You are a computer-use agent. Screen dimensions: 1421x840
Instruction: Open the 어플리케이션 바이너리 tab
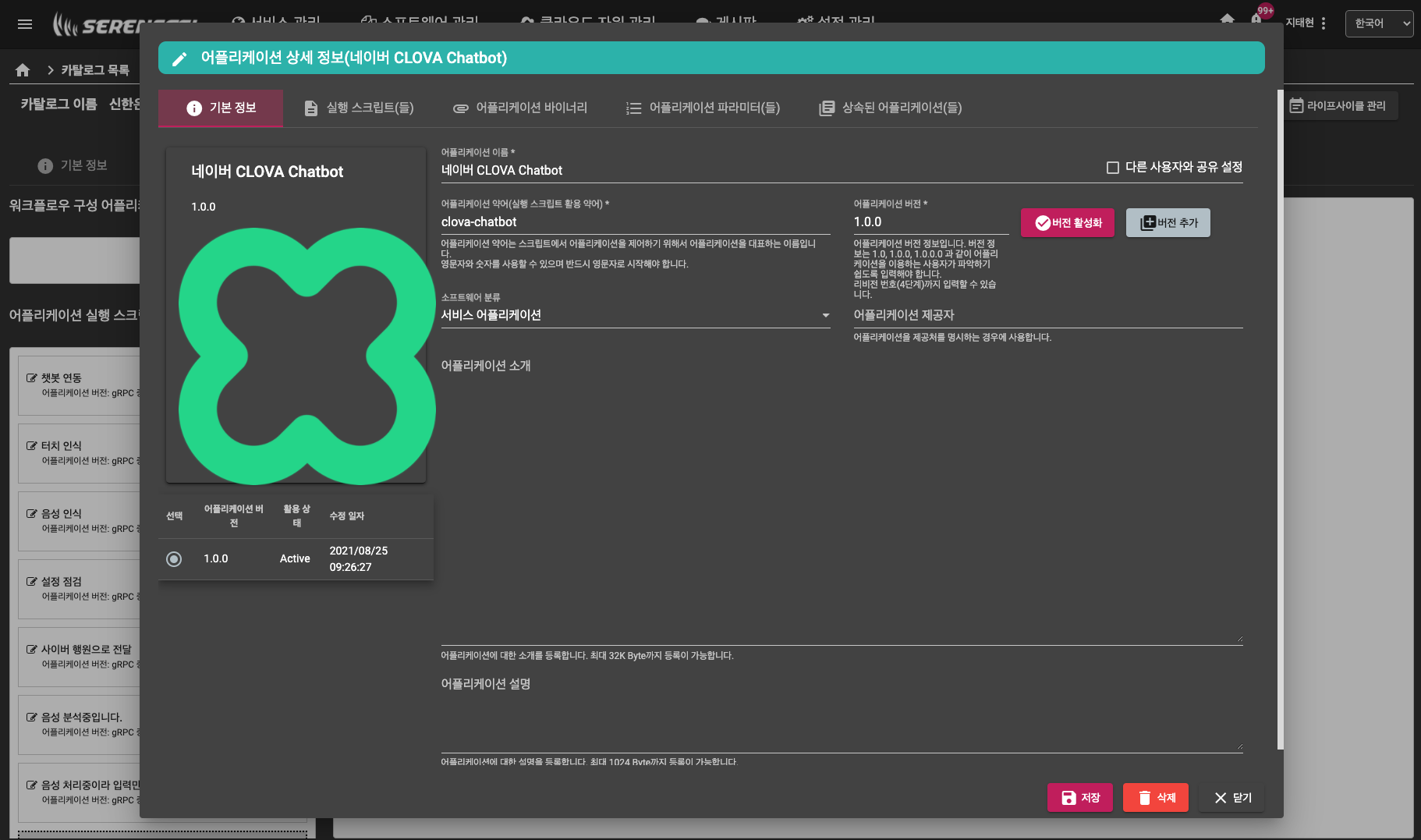[520, 108]
